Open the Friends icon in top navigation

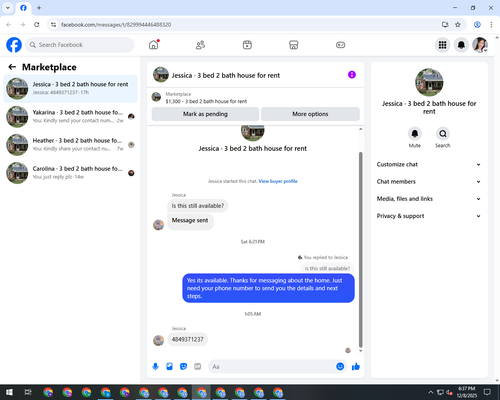(200, 45)
